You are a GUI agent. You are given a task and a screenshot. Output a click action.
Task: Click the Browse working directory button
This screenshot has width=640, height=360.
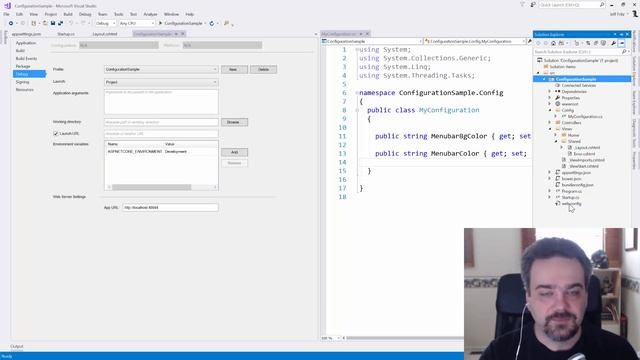tap(234, 122)
